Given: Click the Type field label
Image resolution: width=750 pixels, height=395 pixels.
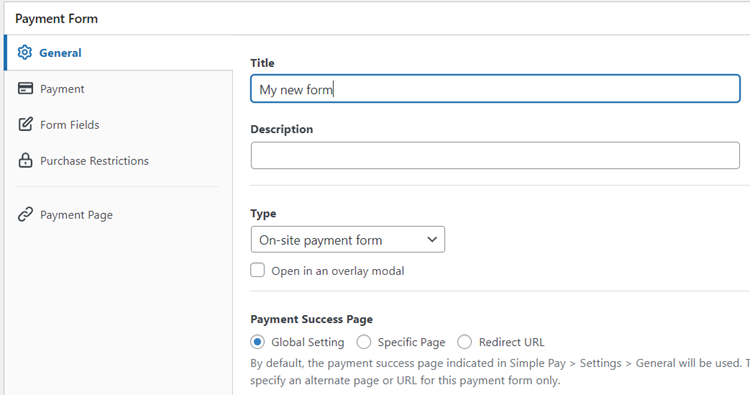Looking at the screenshot, I should [x=263, y=213].
